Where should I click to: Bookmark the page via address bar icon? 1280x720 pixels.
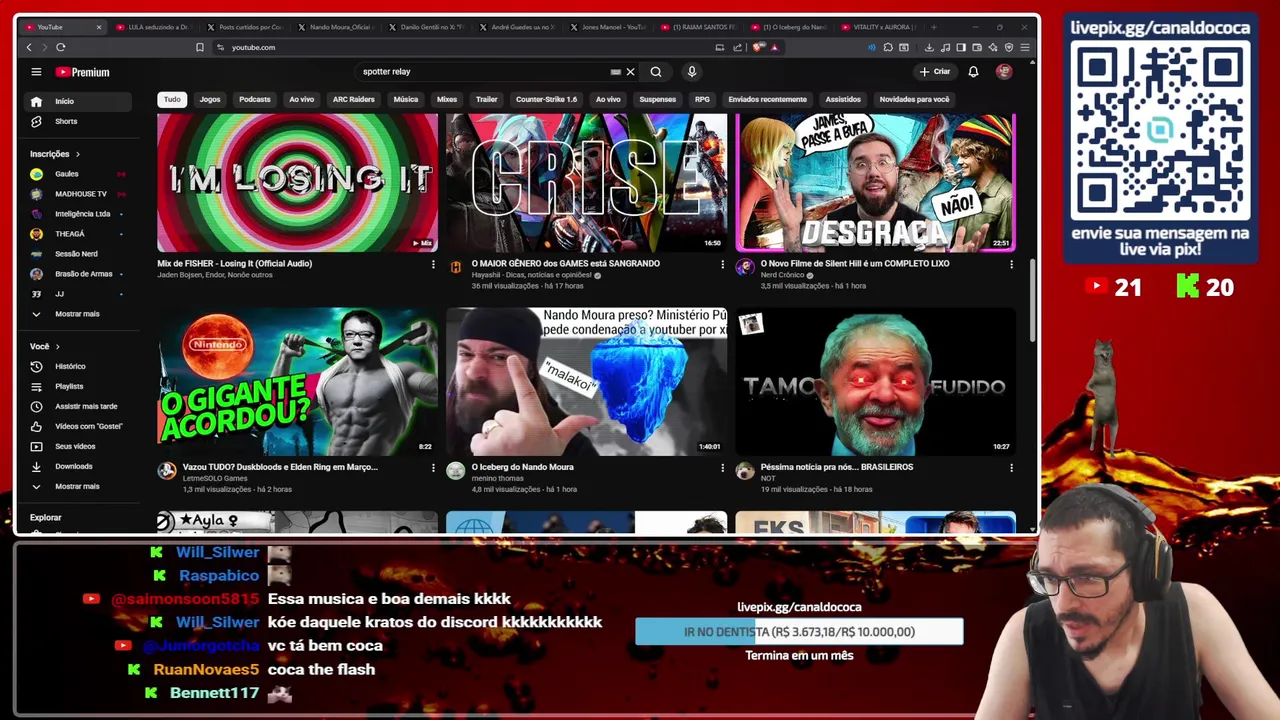tap(200, 47)
